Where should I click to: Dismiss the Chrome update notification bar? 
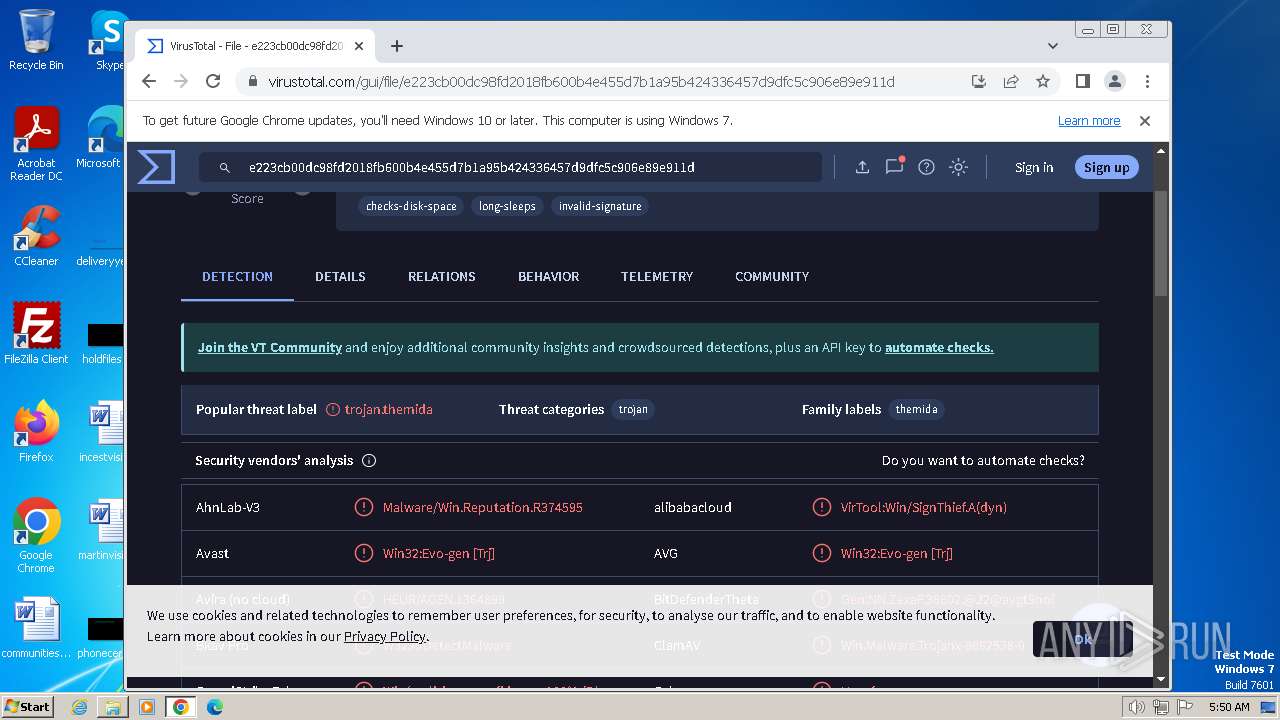[x=1145, y=121]
